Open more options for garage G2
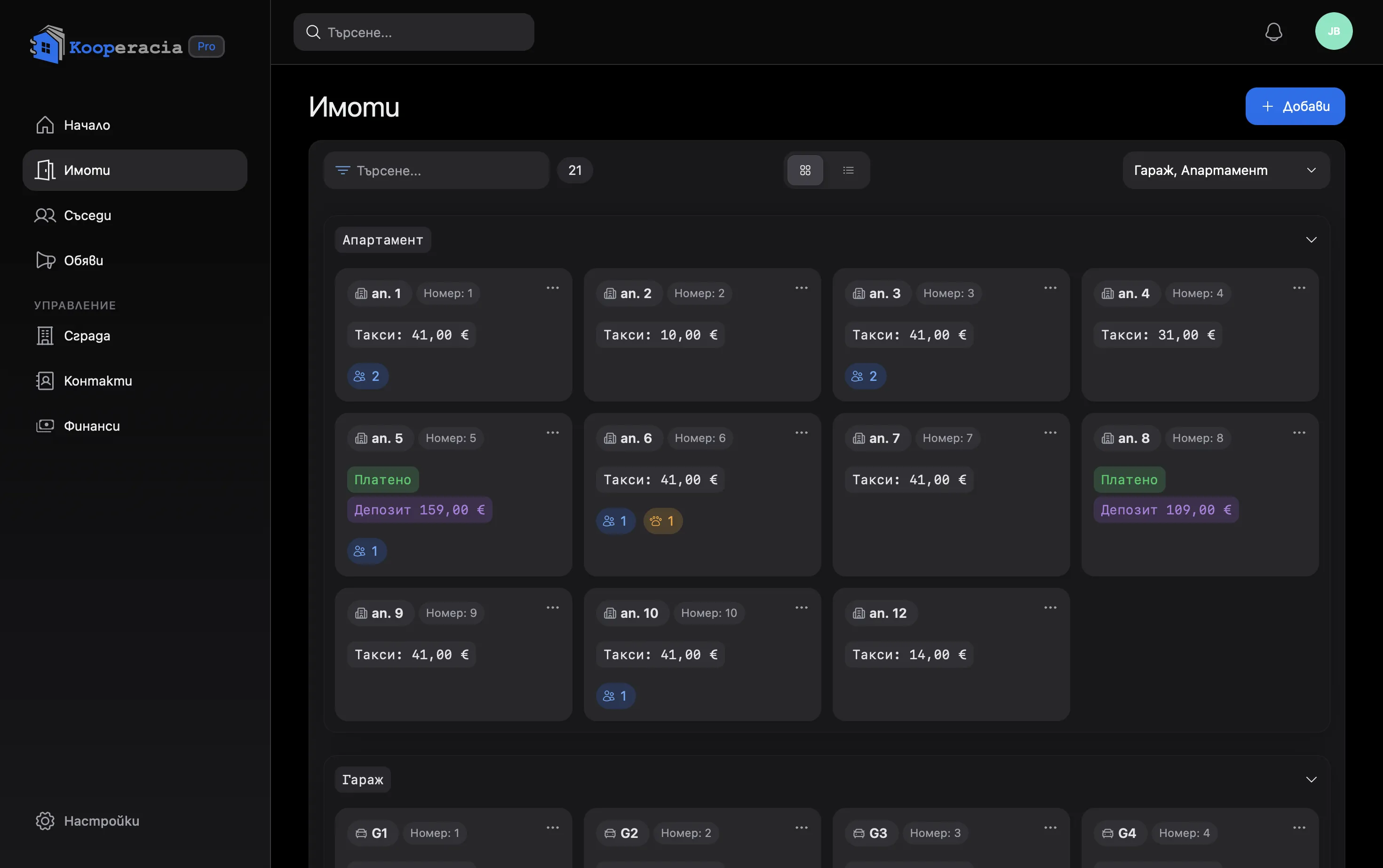1383x868 pixels. 801,827
